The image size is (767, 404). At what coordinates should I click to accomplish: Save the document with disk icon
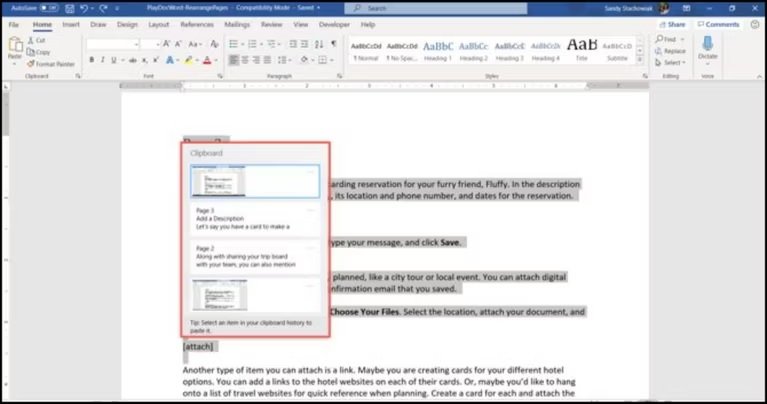69,8
